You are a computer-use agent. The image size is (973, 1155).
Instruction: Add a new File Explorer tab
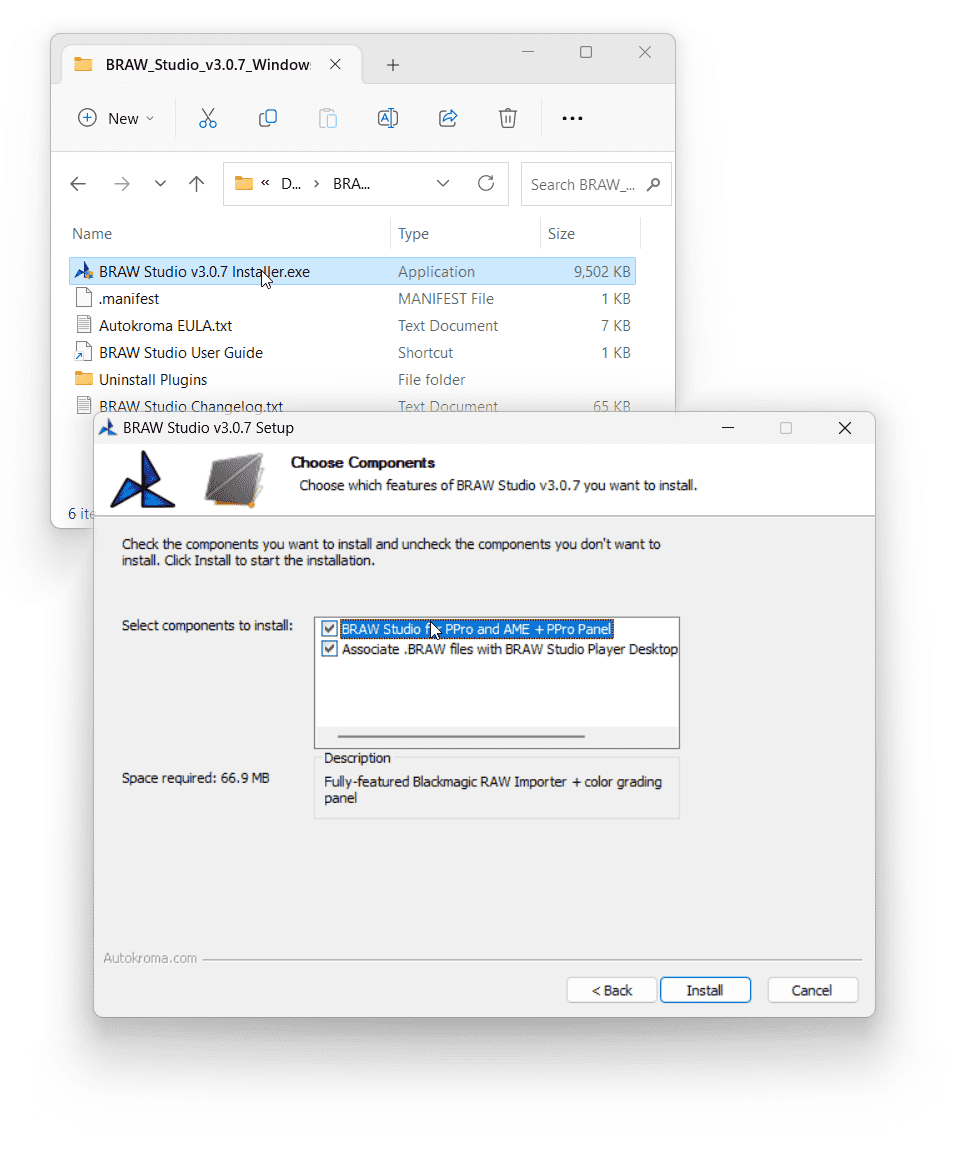point(393,65)
